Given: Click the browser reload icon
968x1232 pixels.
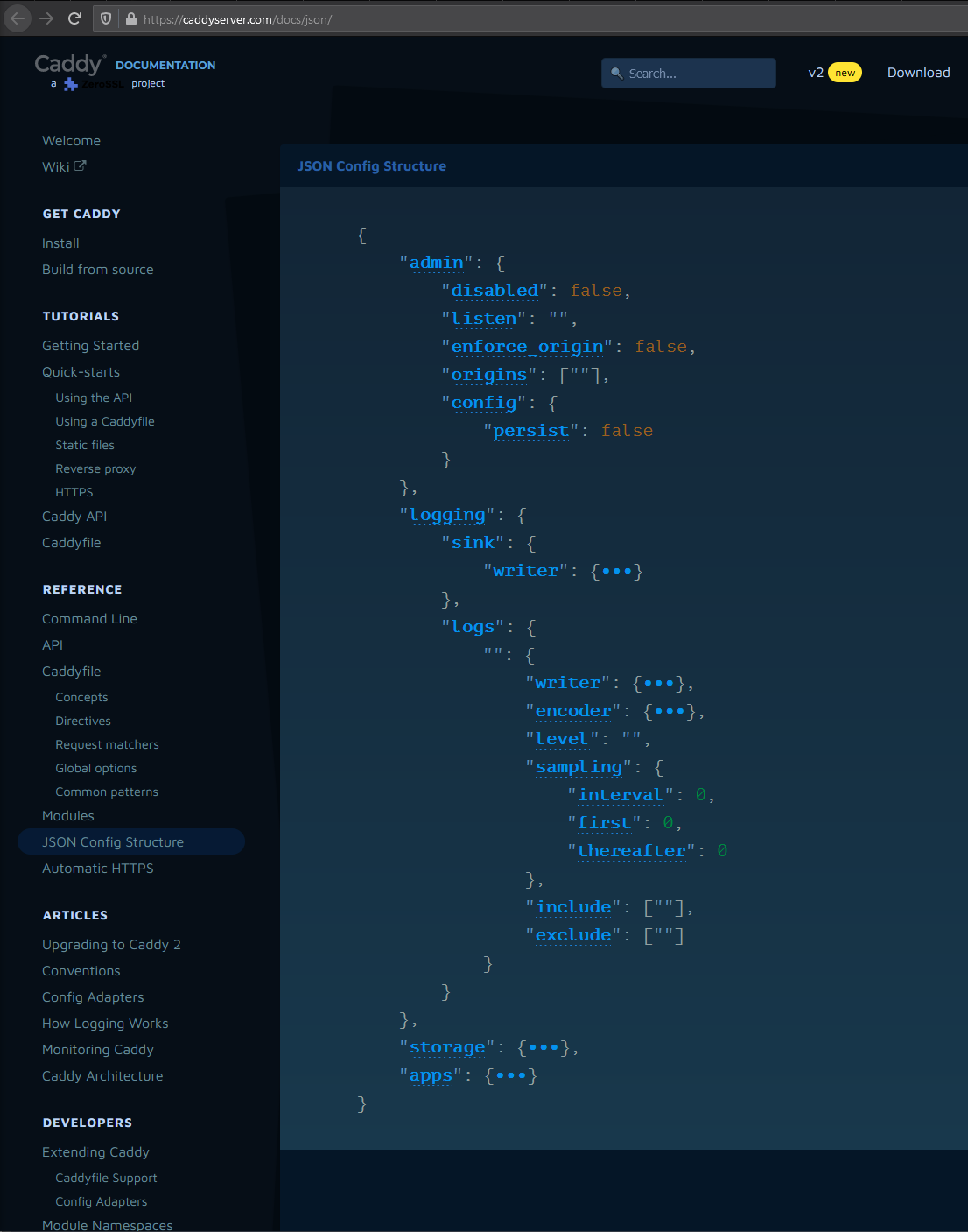Looking at the screenshot, I should tap(74, 17).
